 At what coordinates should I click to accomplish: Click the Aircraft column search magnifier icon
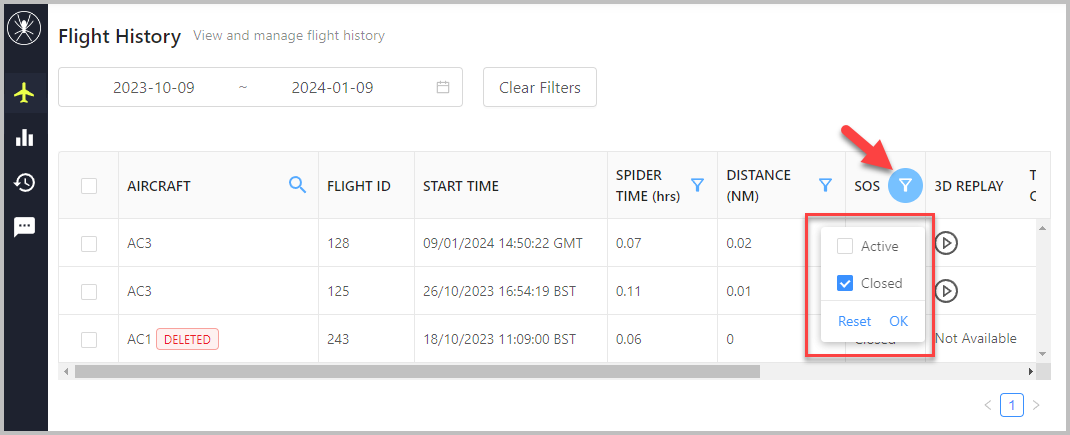(298, 184)
